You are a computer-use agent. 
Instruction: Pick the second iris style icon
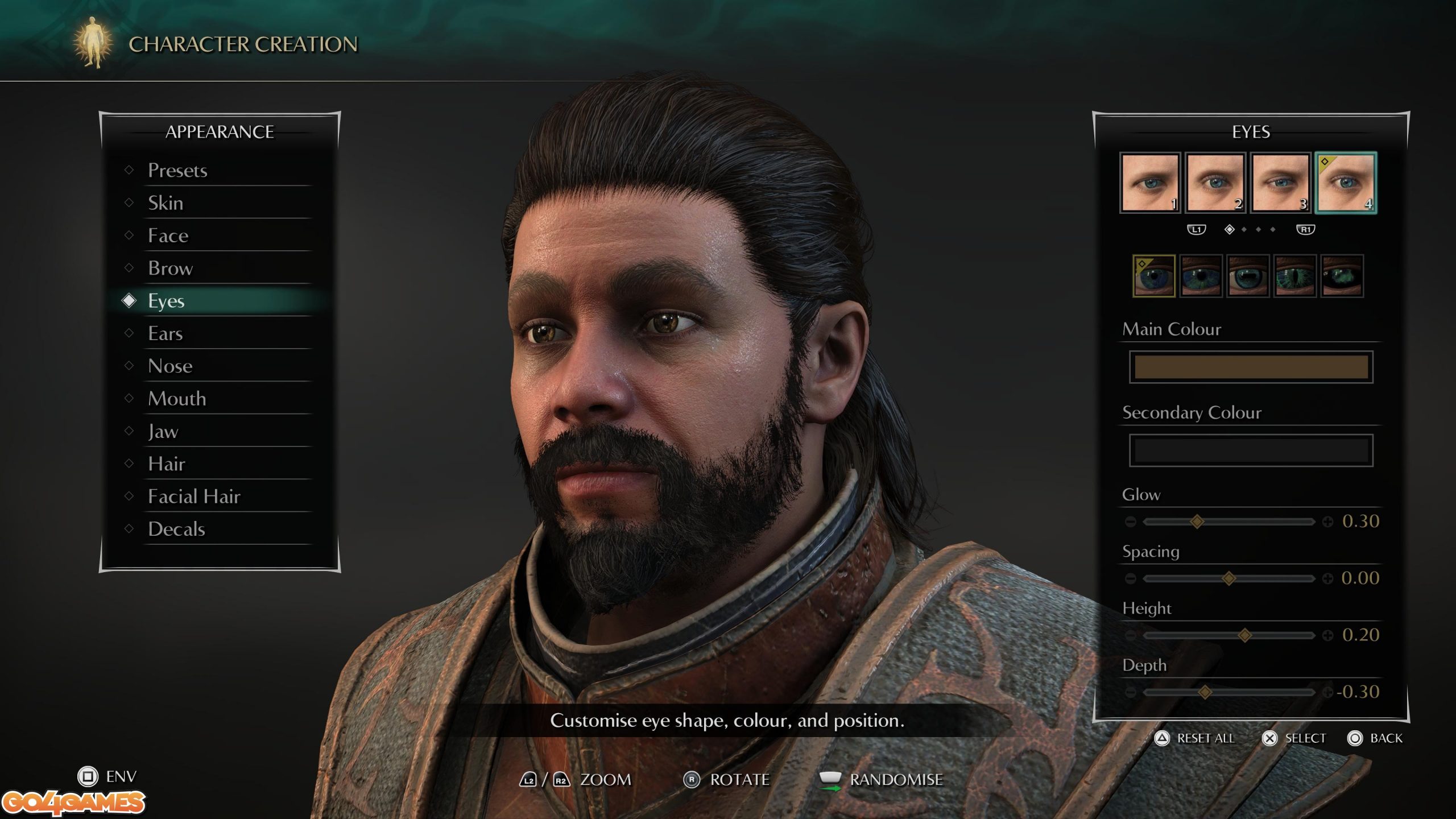[x=1201, y=276]
